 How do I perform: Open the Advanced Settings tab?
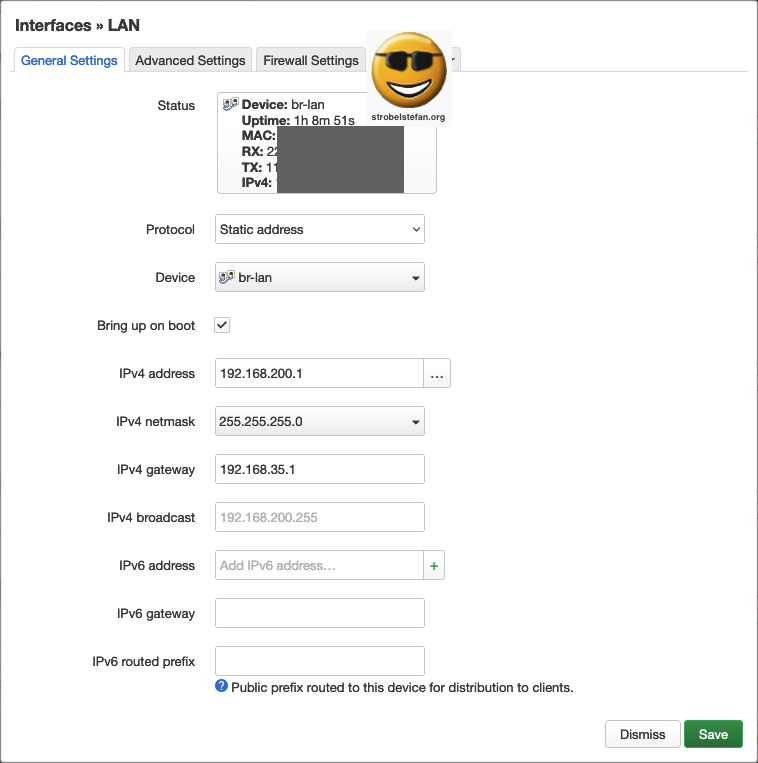(x=190, y=60)
